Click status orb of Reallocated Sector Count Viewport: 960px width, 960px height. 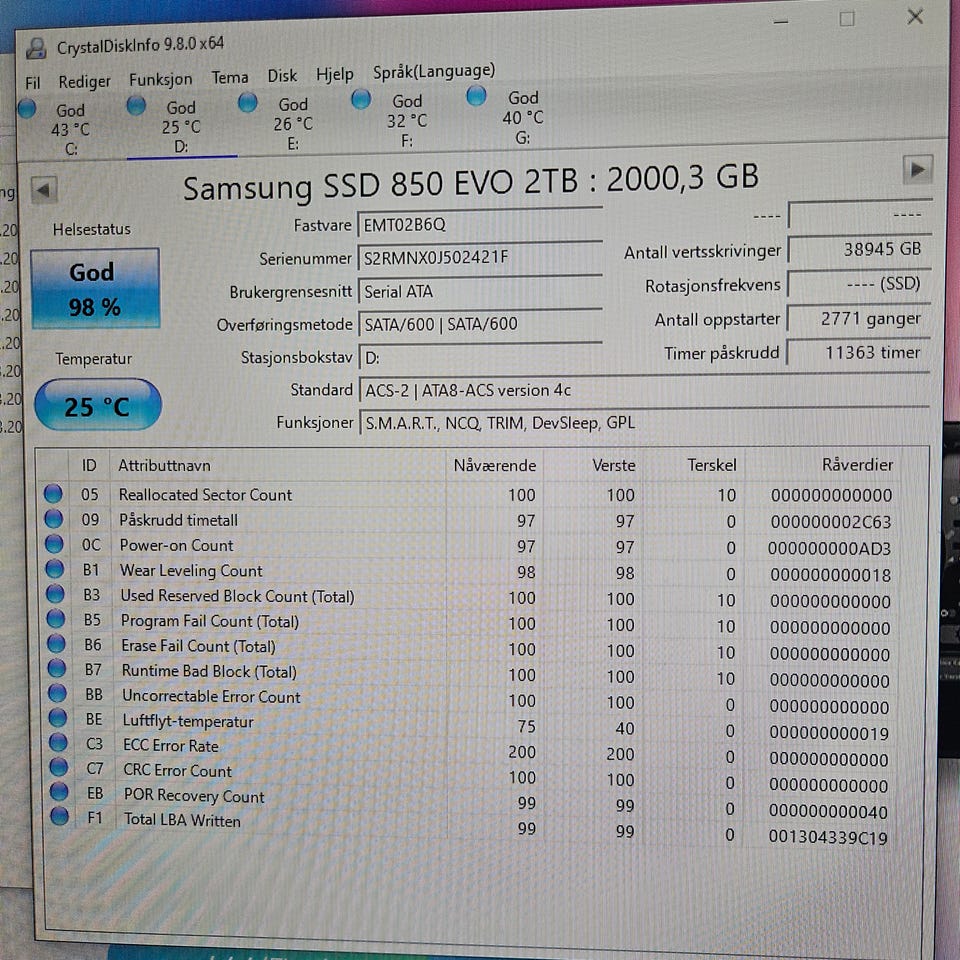point(53,493)
